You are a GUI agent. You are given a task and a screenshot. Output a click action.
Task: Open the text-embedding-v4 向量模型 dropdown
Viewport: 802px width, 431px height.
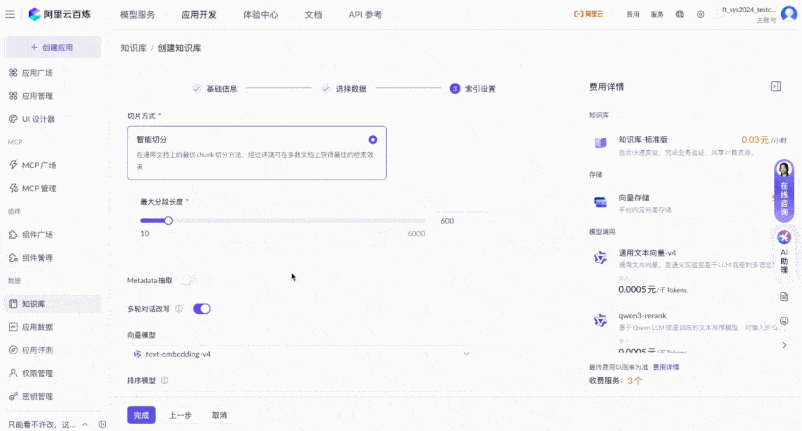click(x=300, y=354)
